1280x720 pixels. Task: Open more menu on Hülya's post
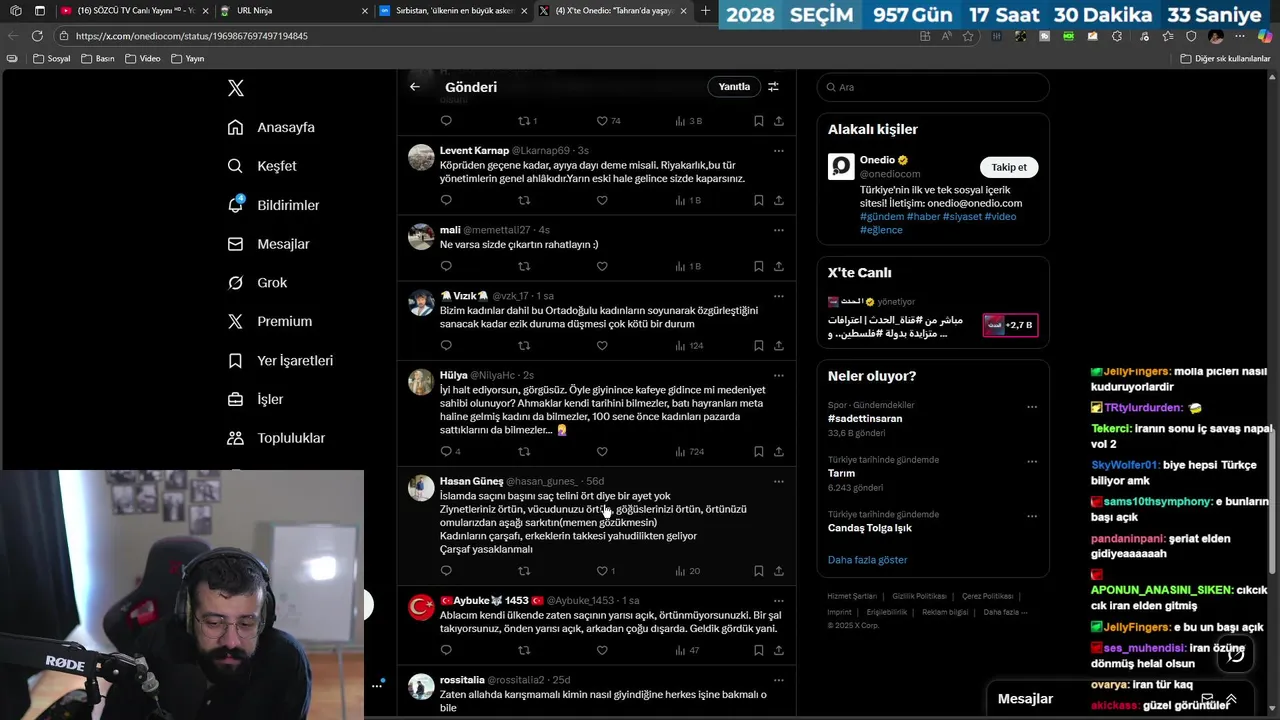[779, 376]
